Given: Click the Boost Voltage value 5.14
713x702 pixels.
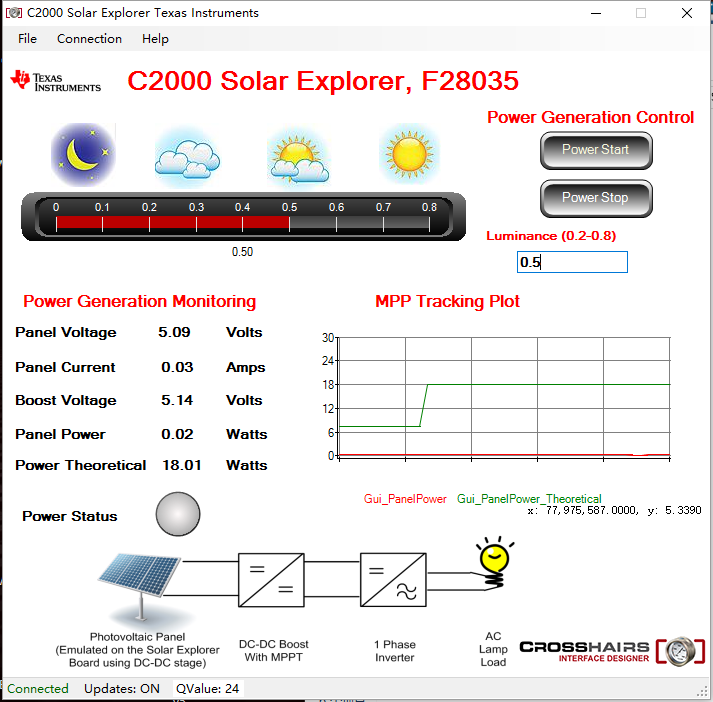Looking at the screenshot, I should point(177,400).
